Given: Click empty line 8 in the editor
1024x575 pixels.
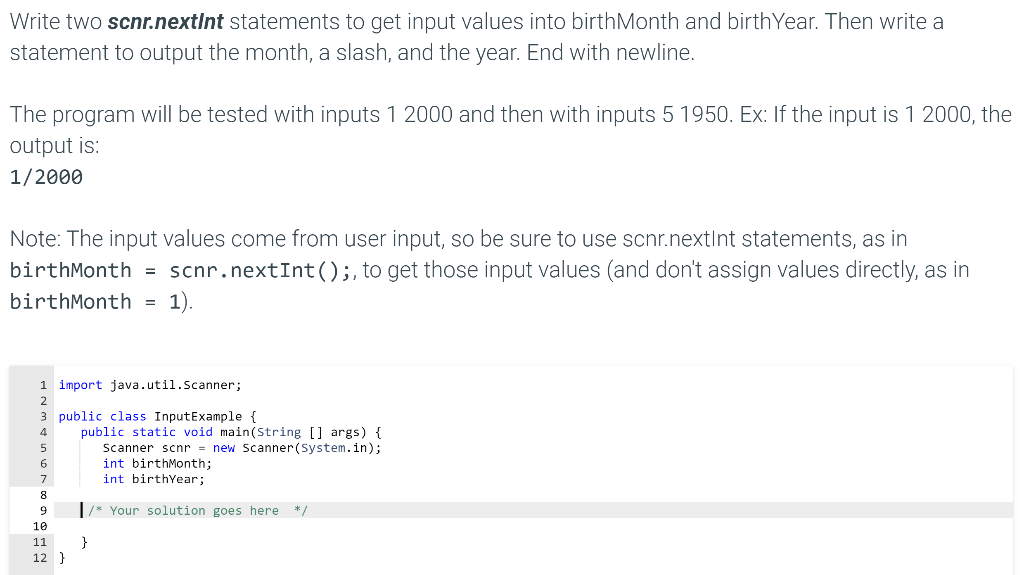Looking at the screenshot, I should click(x=533, y=495).
